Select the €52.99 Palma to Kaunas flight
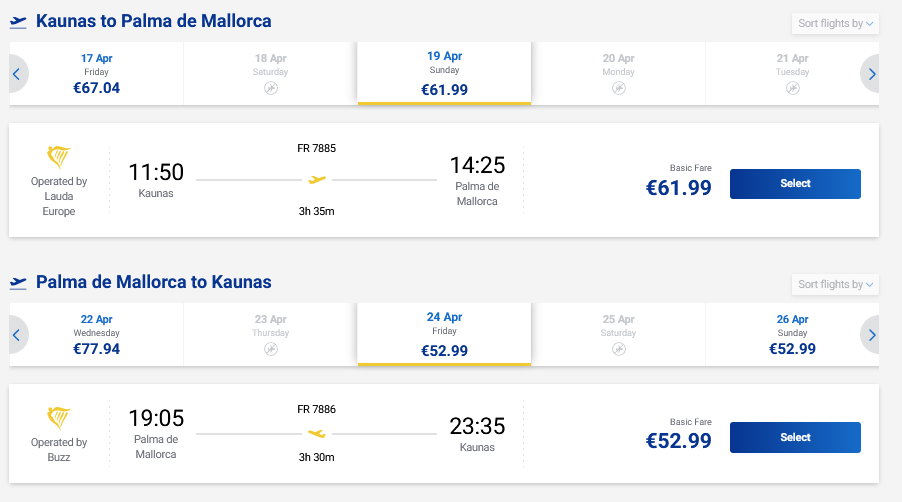Viewport: 902px width, 502px height. pos(795,437)
